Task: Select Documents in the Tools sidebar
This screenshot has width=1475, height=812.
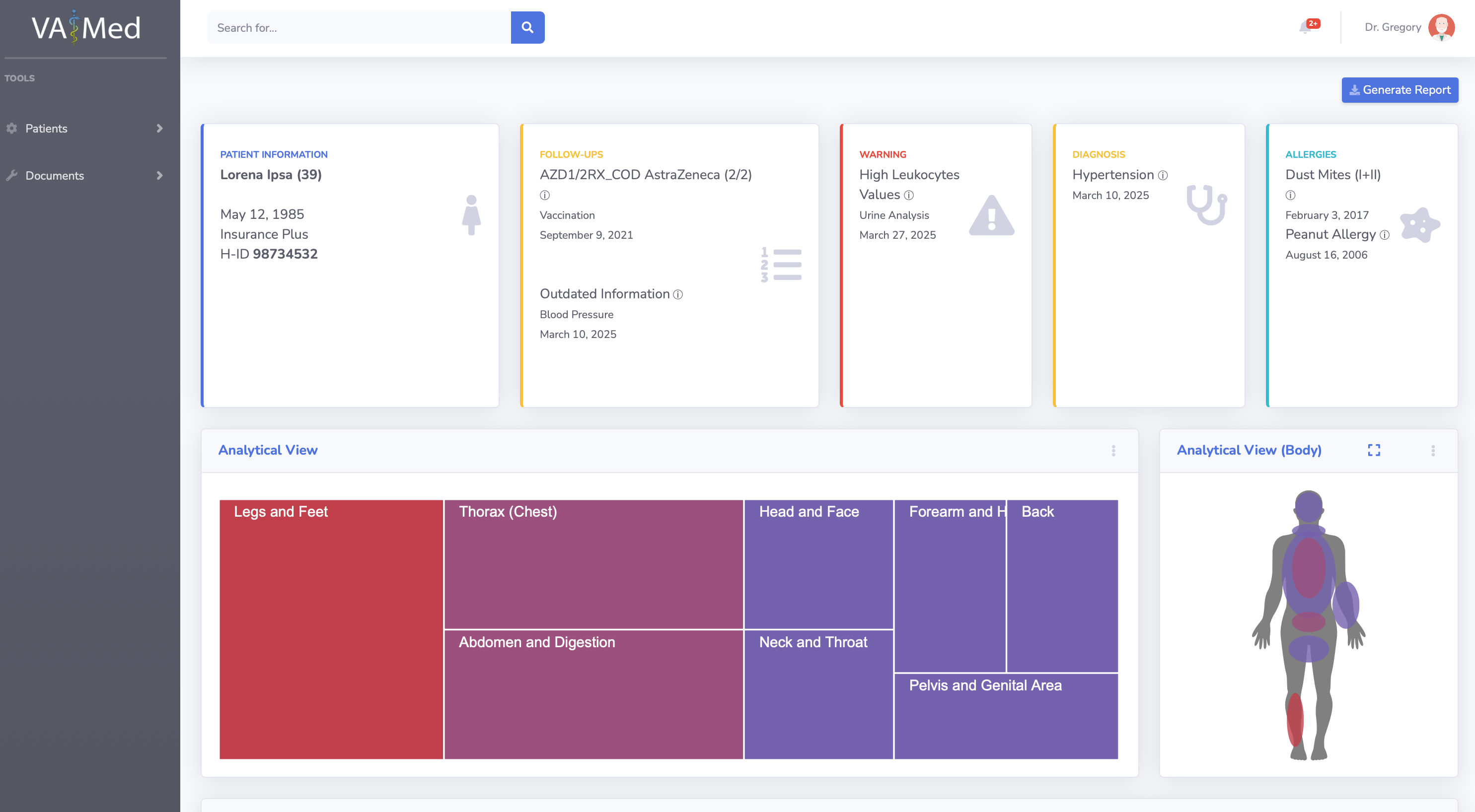Action: (x=55, y=176)
